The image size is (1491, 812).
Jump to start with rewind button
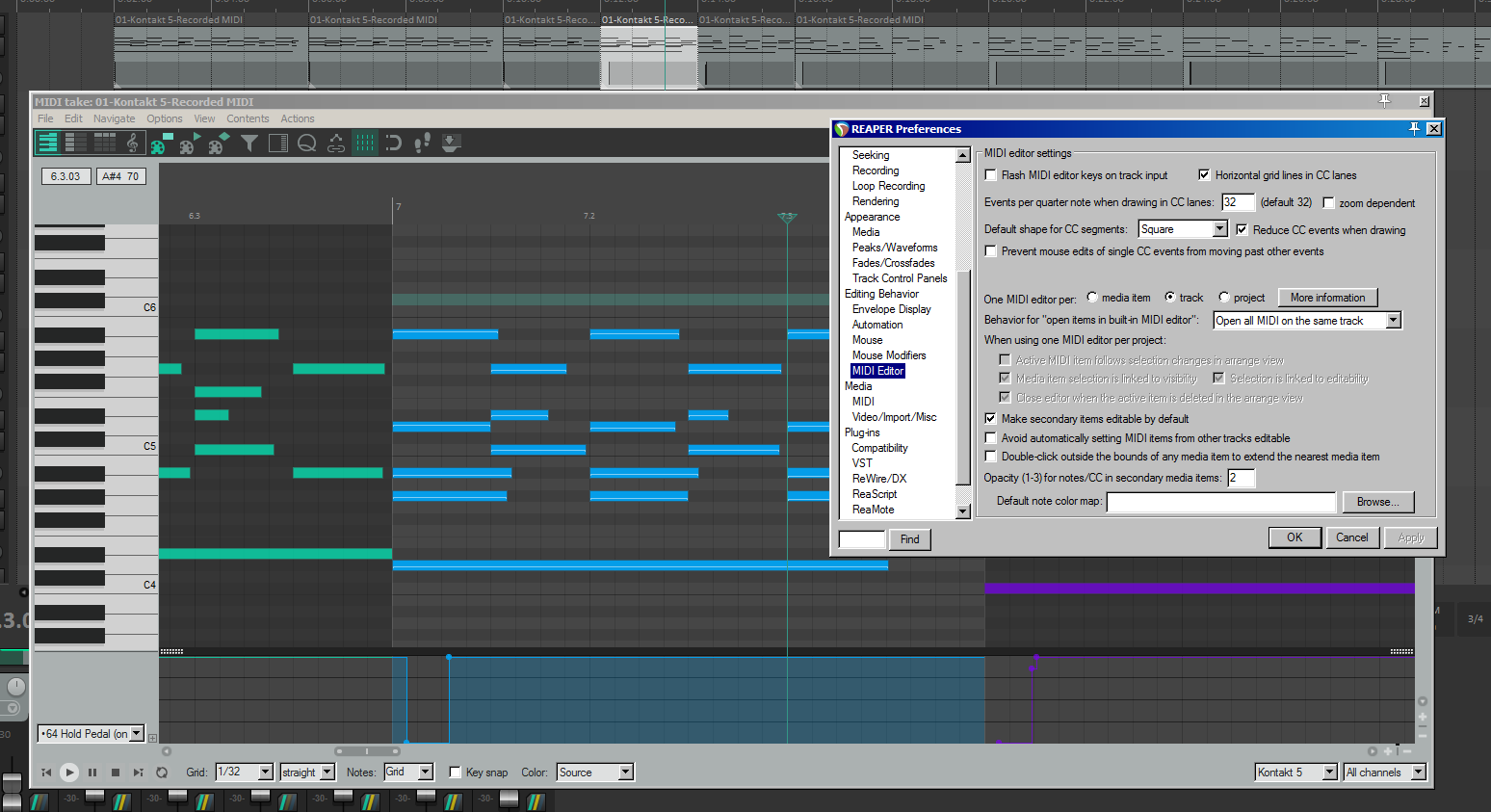tap(46, 773)
